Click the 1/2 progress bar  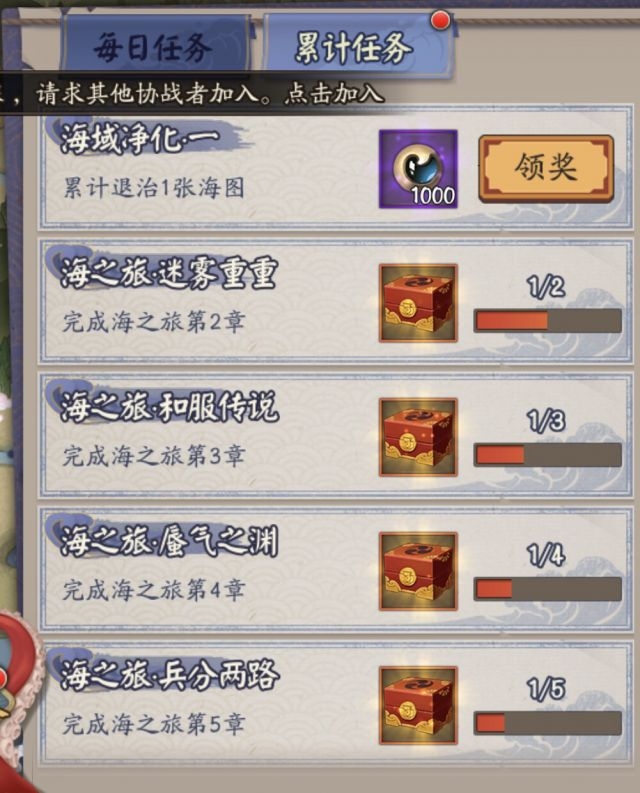click(547, 321)
